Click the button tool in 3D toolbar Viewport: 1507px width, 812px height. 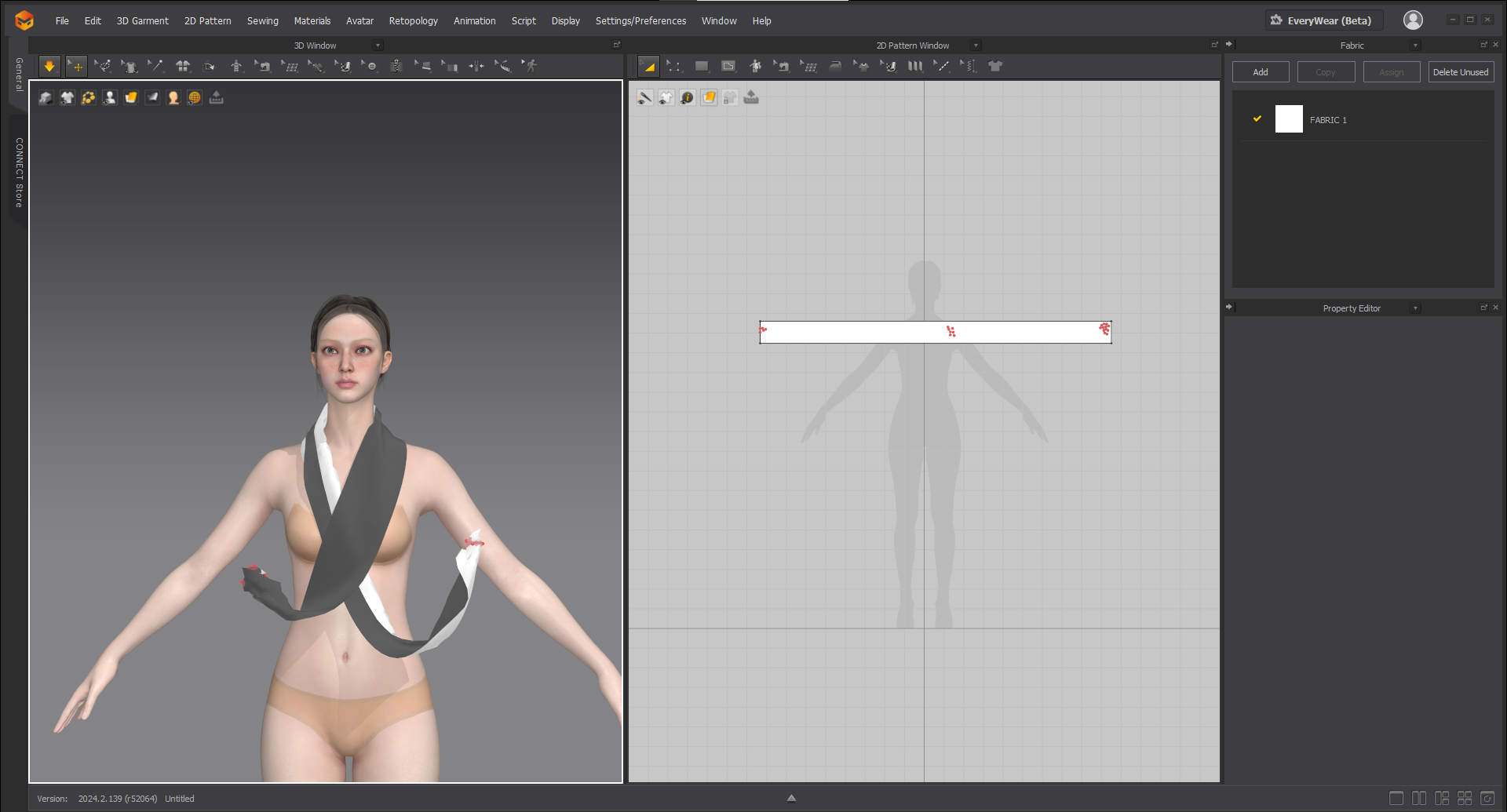[370, 67]
